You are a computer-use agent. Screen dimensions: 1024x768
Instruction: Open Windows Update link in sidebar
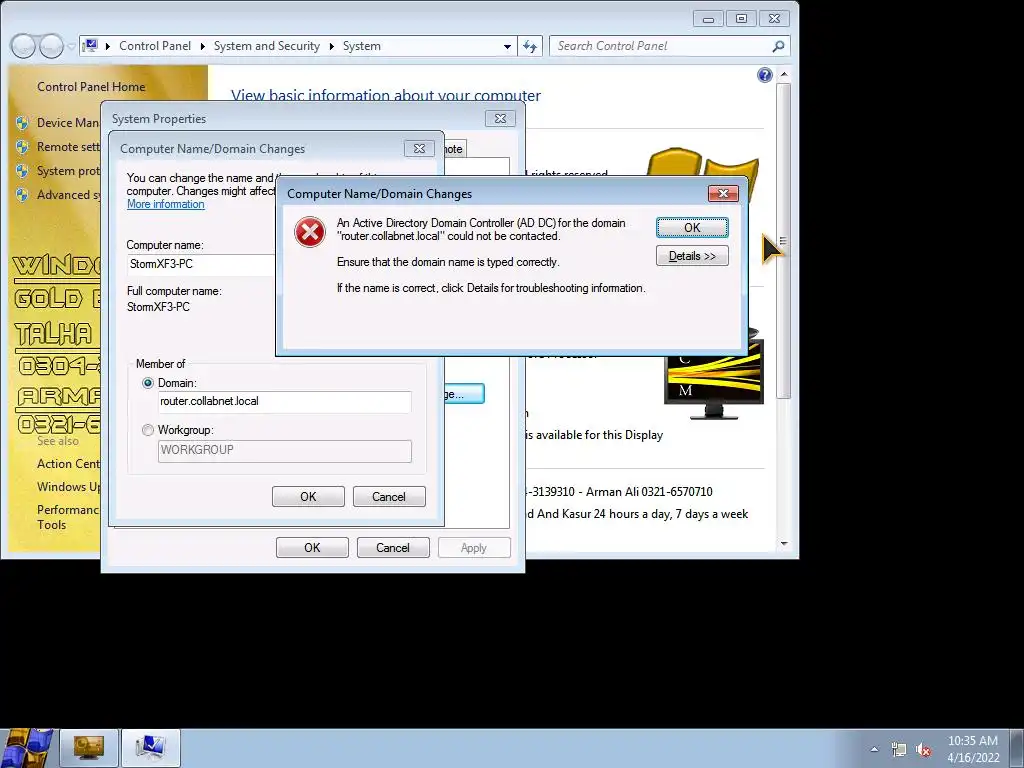tap(69, 487)
